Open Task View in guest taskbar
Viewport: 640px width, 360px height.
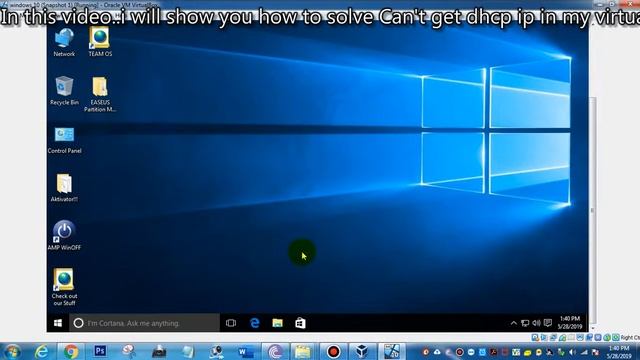[x=231, y=323]
